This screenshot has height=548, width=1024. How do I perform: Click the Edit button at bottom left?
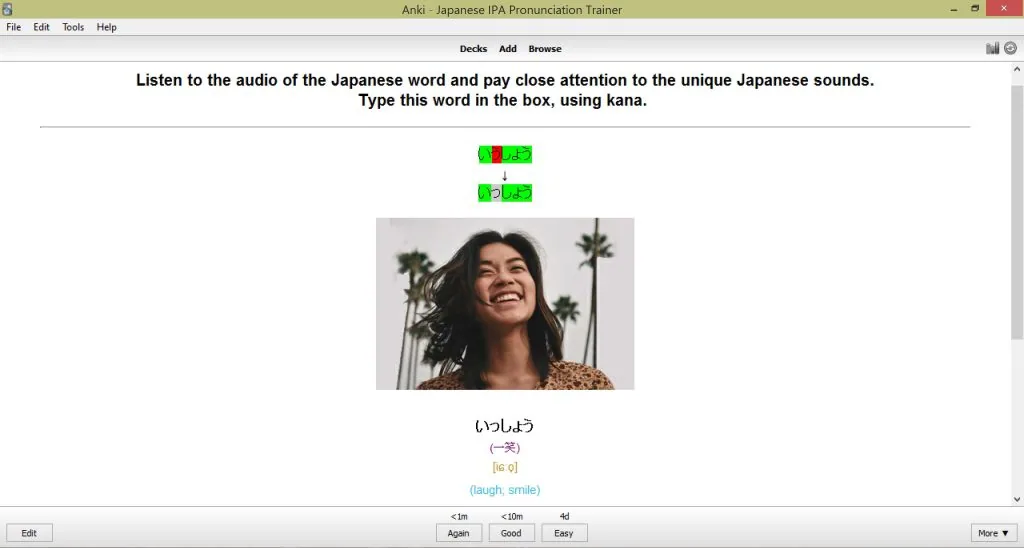(29, 533)
